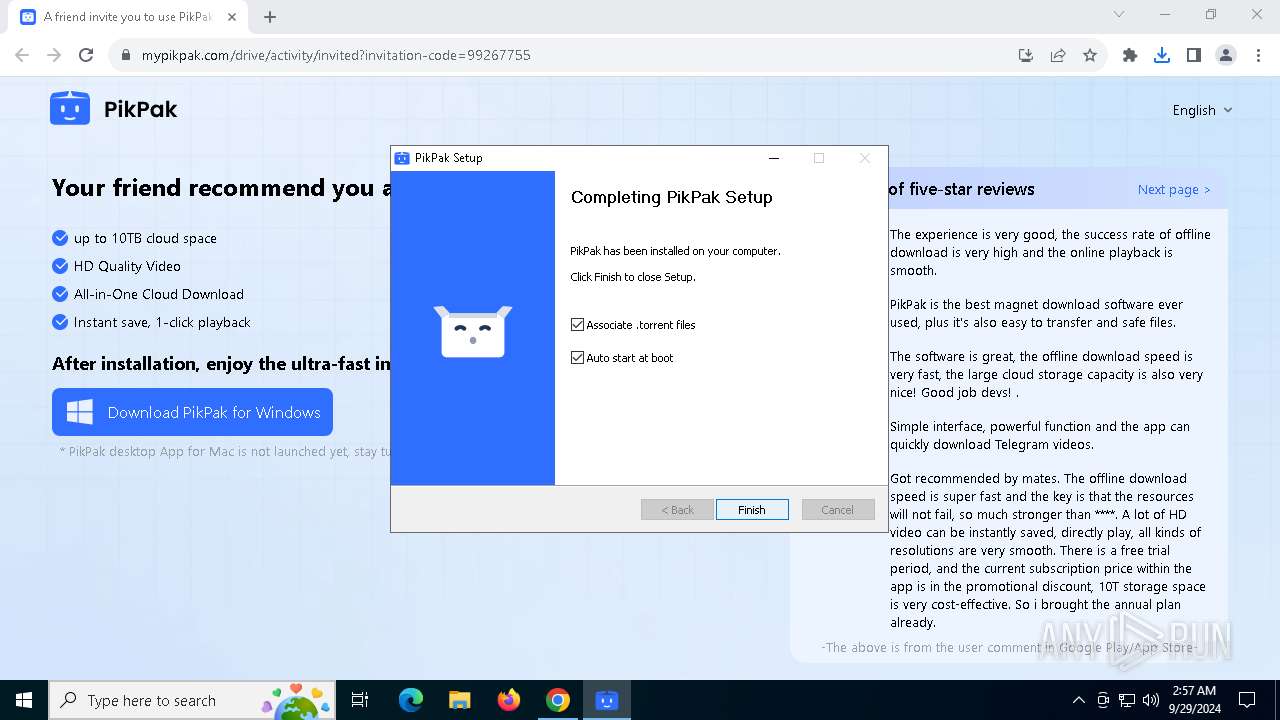Click the PikPak Setup title bar icon

point(402,158)
